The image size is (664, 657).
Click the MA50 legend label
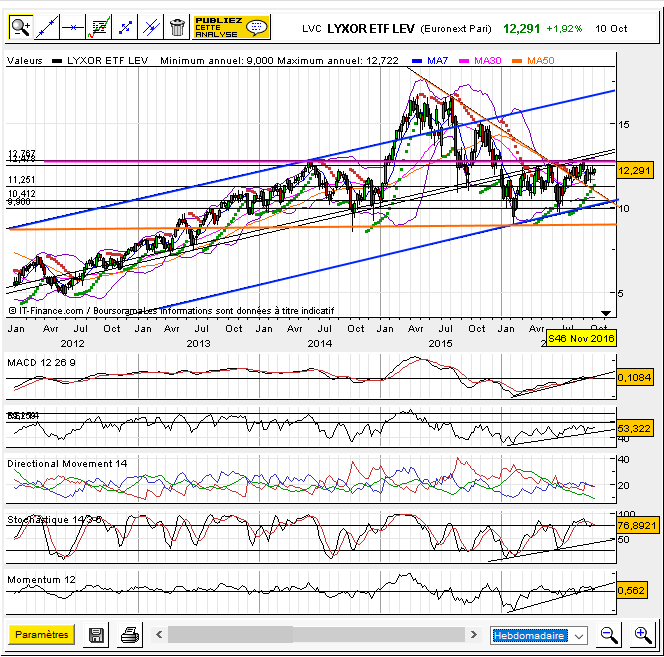[x=537, y=62]
